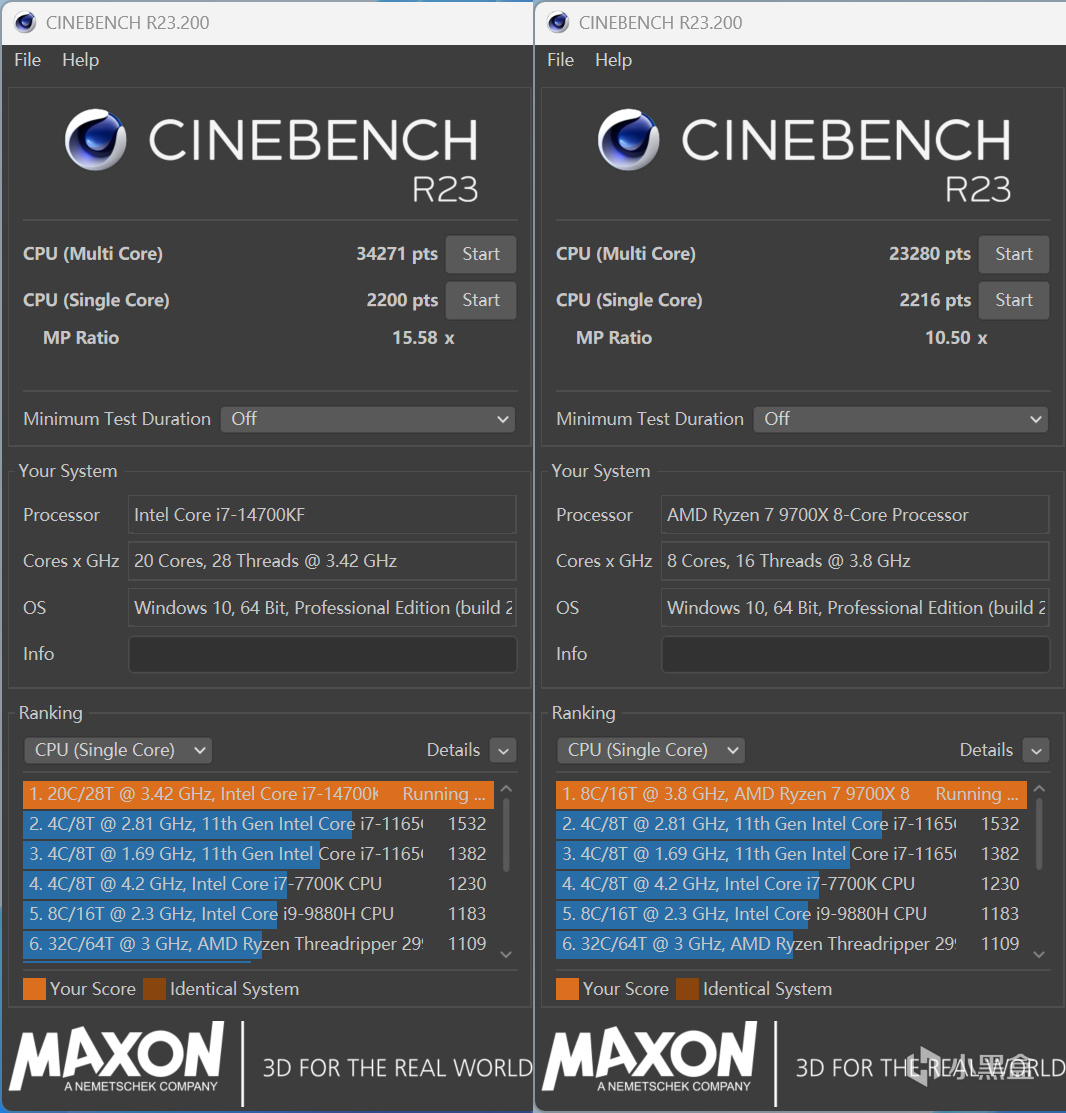Open Minimum Test Duration dropdown in left window
Viewport: 1066px width, 1113px height.
pos(368,420)
